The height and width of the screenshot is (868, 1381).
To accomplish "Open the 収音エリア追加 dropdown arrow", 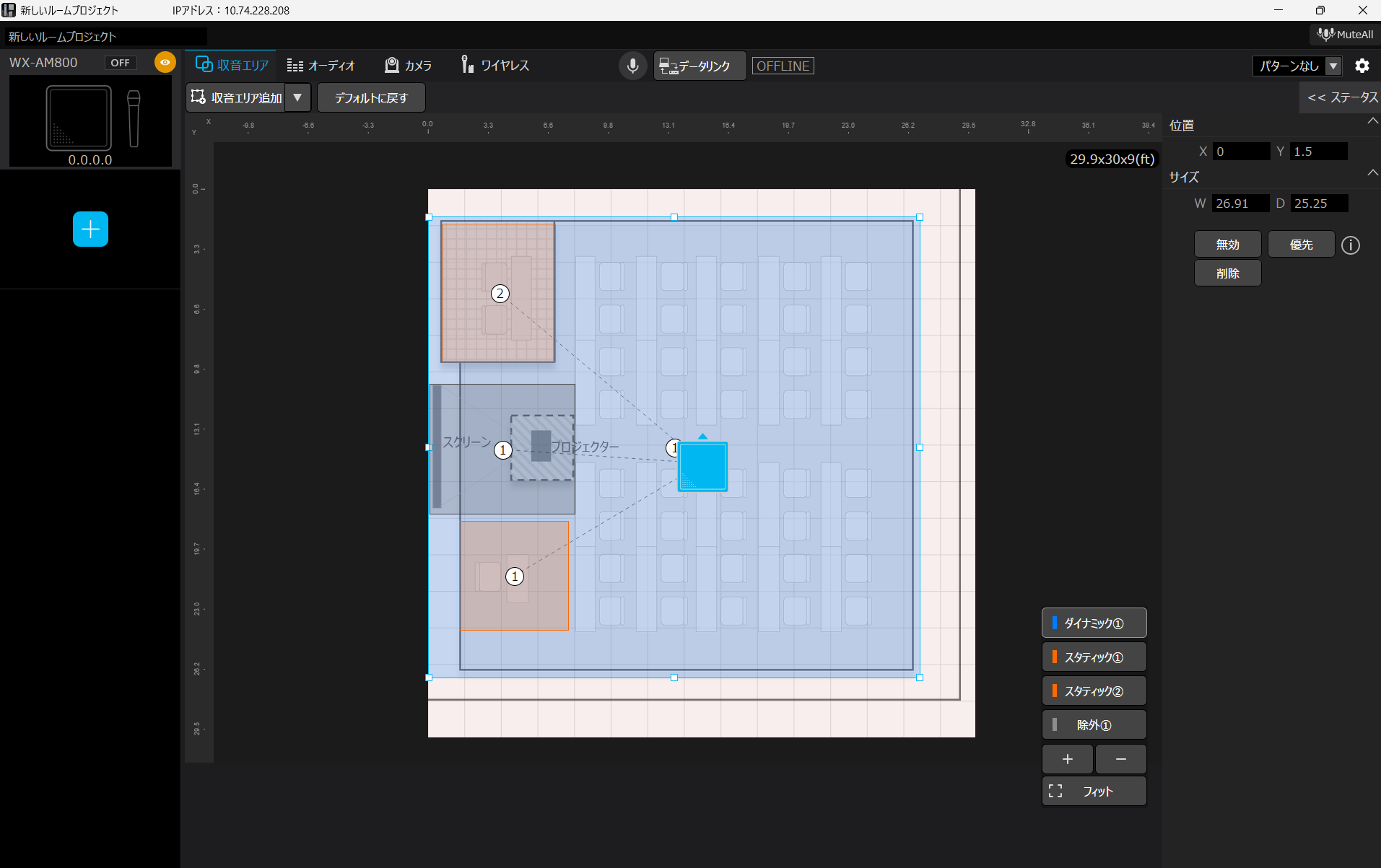I will click(297, 97).
